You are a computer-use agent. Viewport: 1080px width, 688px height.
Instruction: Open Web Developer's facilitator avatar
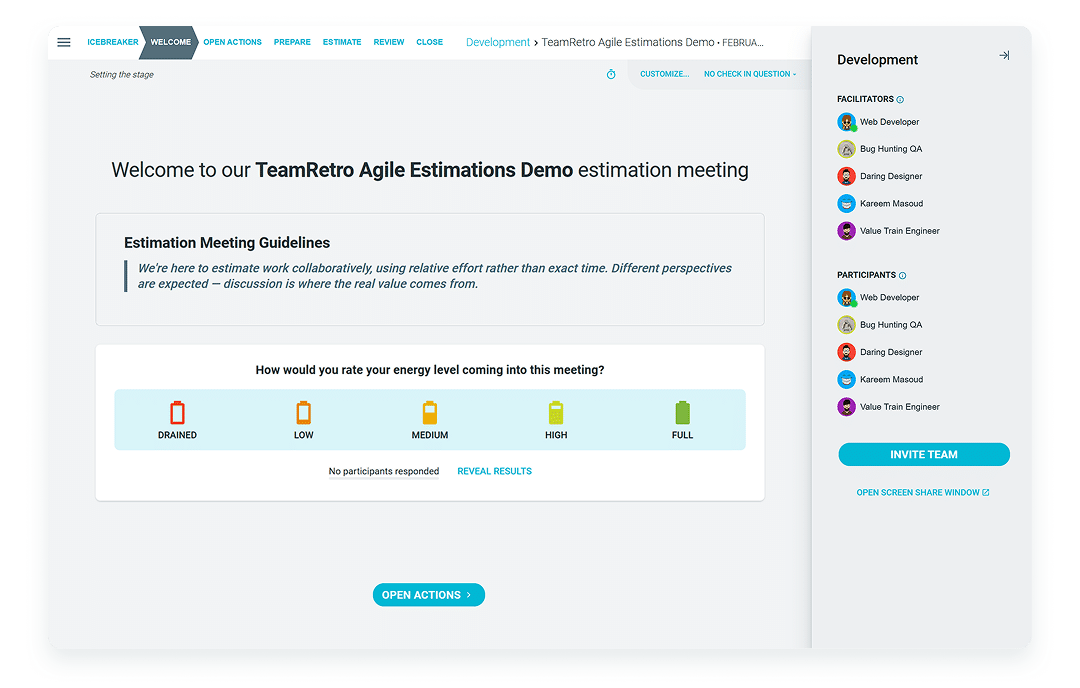[x=845, y=121]
